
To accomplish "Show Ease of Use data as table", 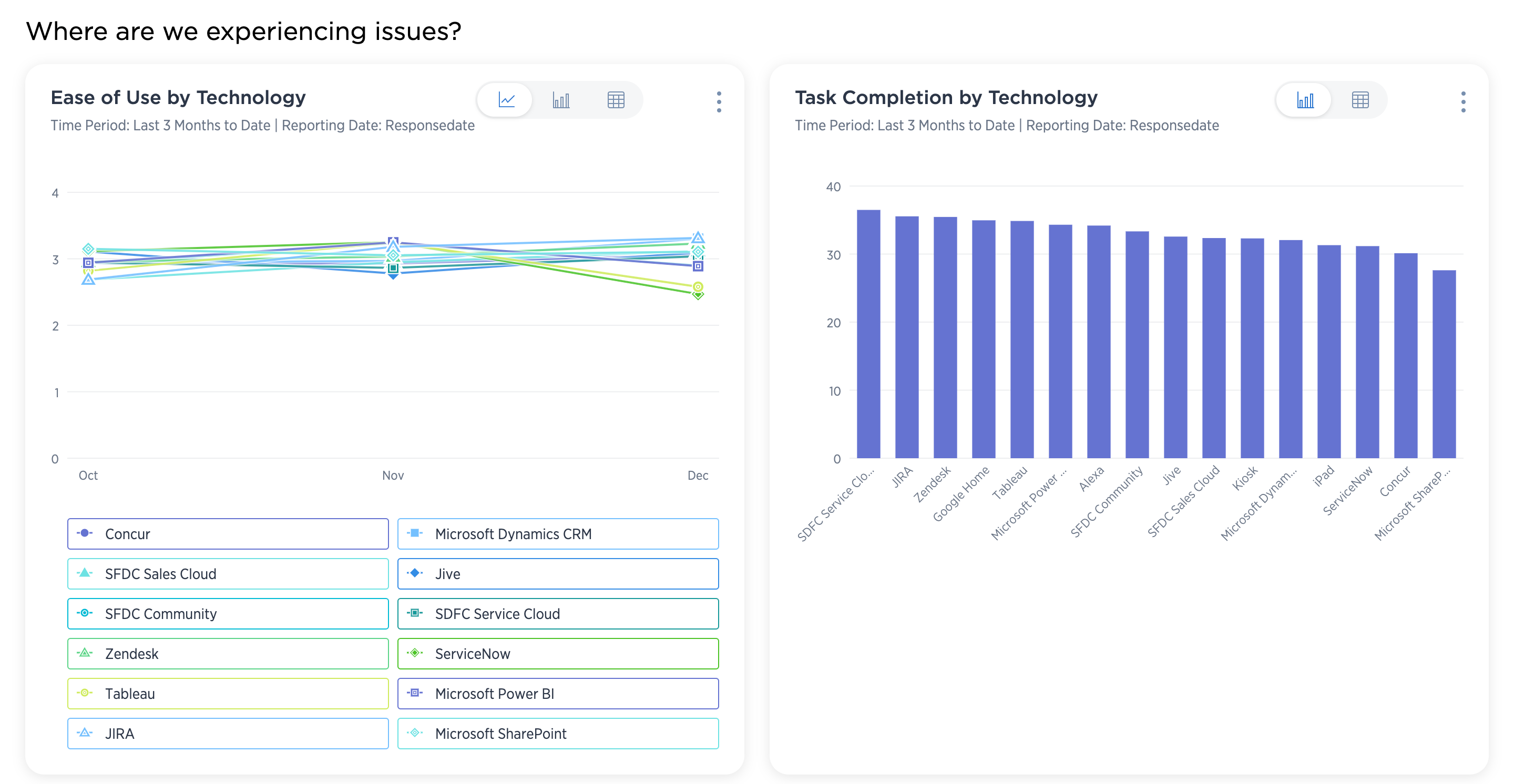I will [x=616, y=100].
